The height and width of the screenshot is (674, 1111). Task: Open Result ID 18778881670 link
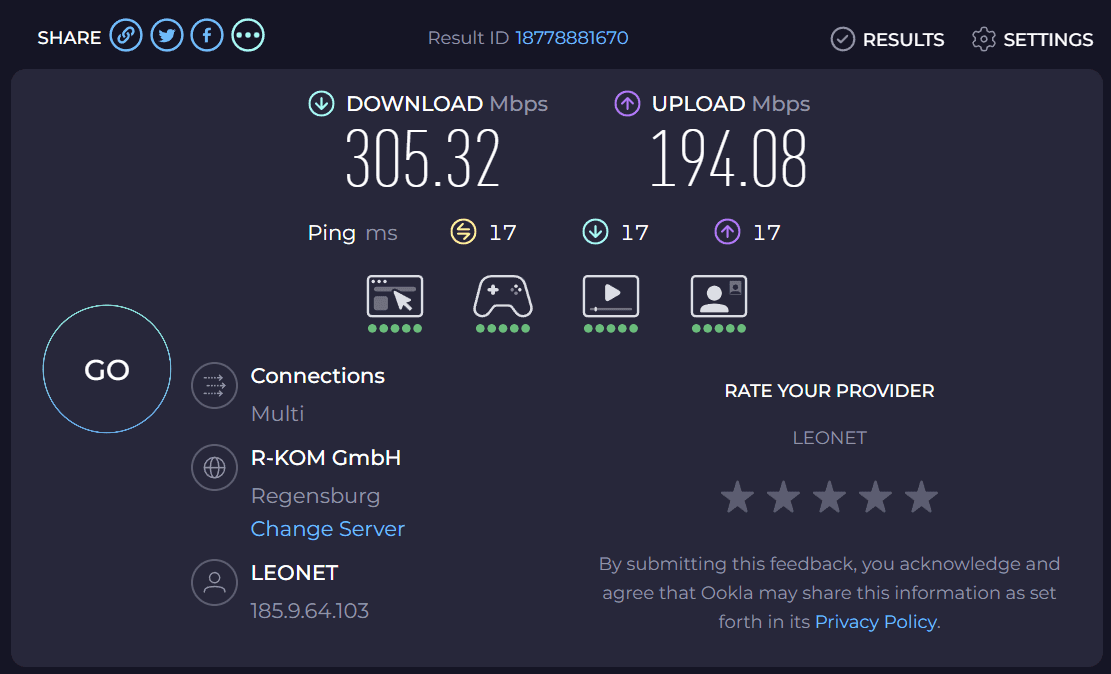click(x=572, y=38)
